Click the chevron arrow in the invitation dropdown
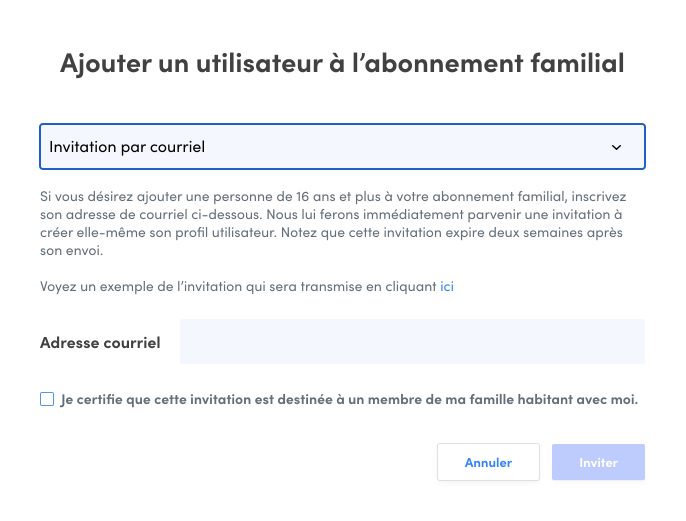Viewport: 686px width, 521px height. pyautogui.click(x=616, y=147)
